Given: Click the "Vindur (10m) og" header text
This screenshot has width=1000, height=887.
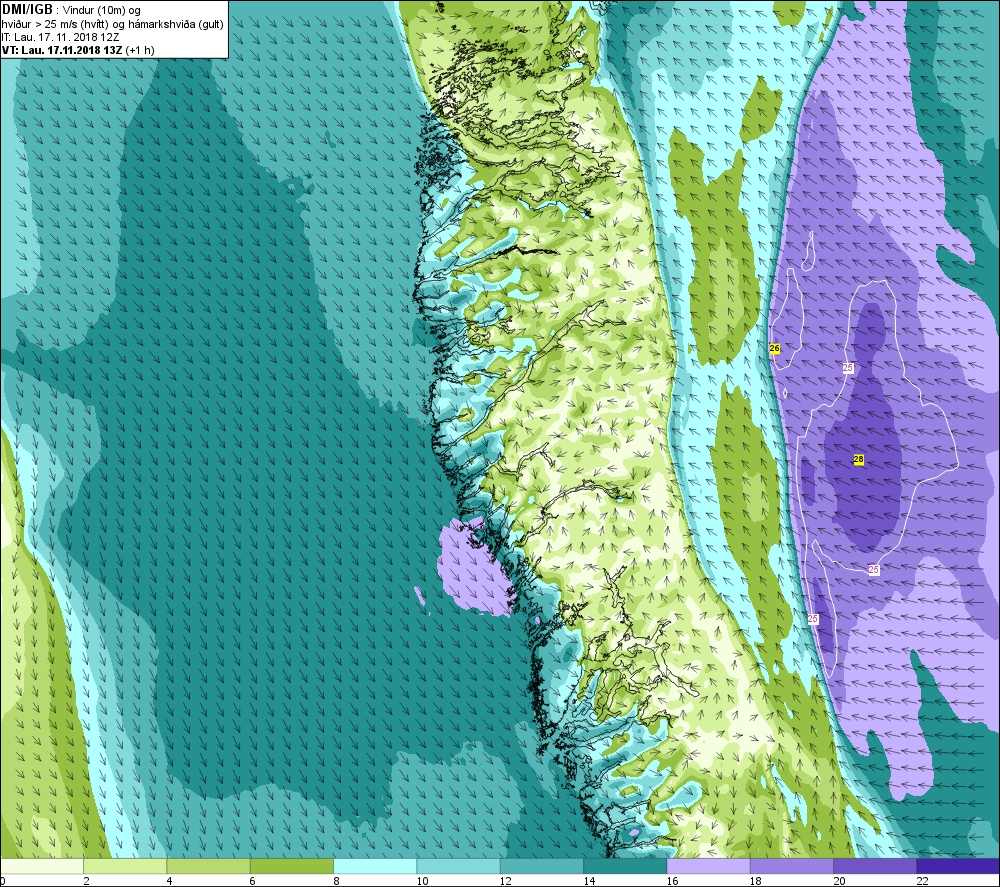Looking at the screenshot, I should 102,11.
